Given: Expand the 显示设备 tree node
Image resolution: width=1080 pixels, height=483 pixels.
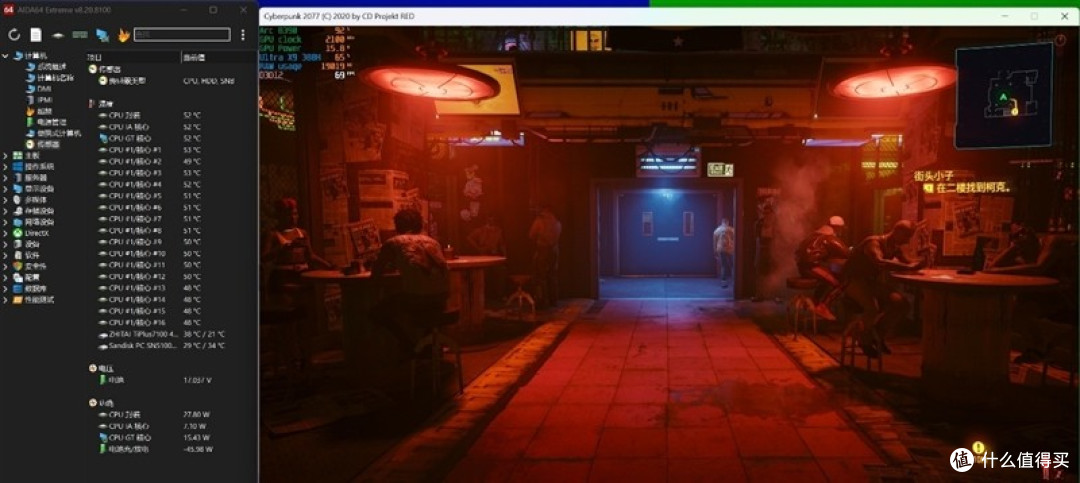Looking at the screenshot, I should coord(6,189).
